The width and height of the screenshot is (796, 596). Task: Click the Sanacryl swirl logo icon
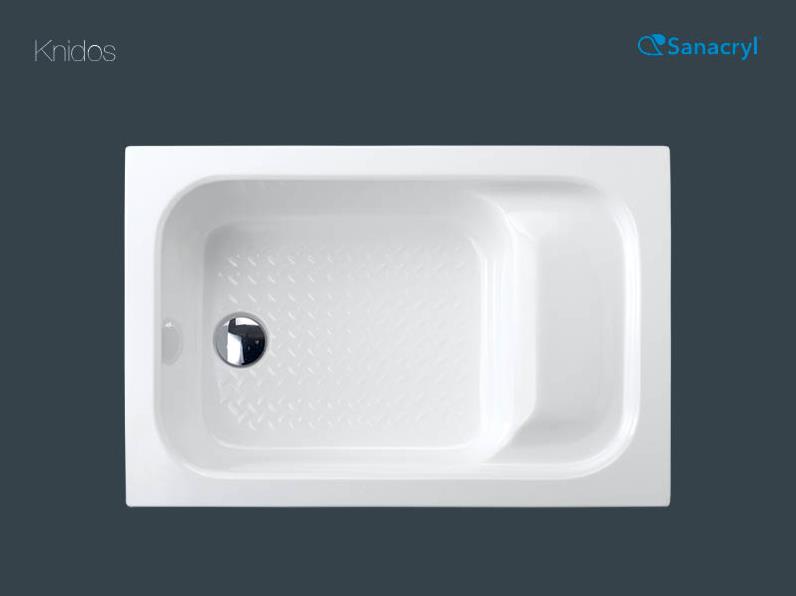tap(652, 45)
